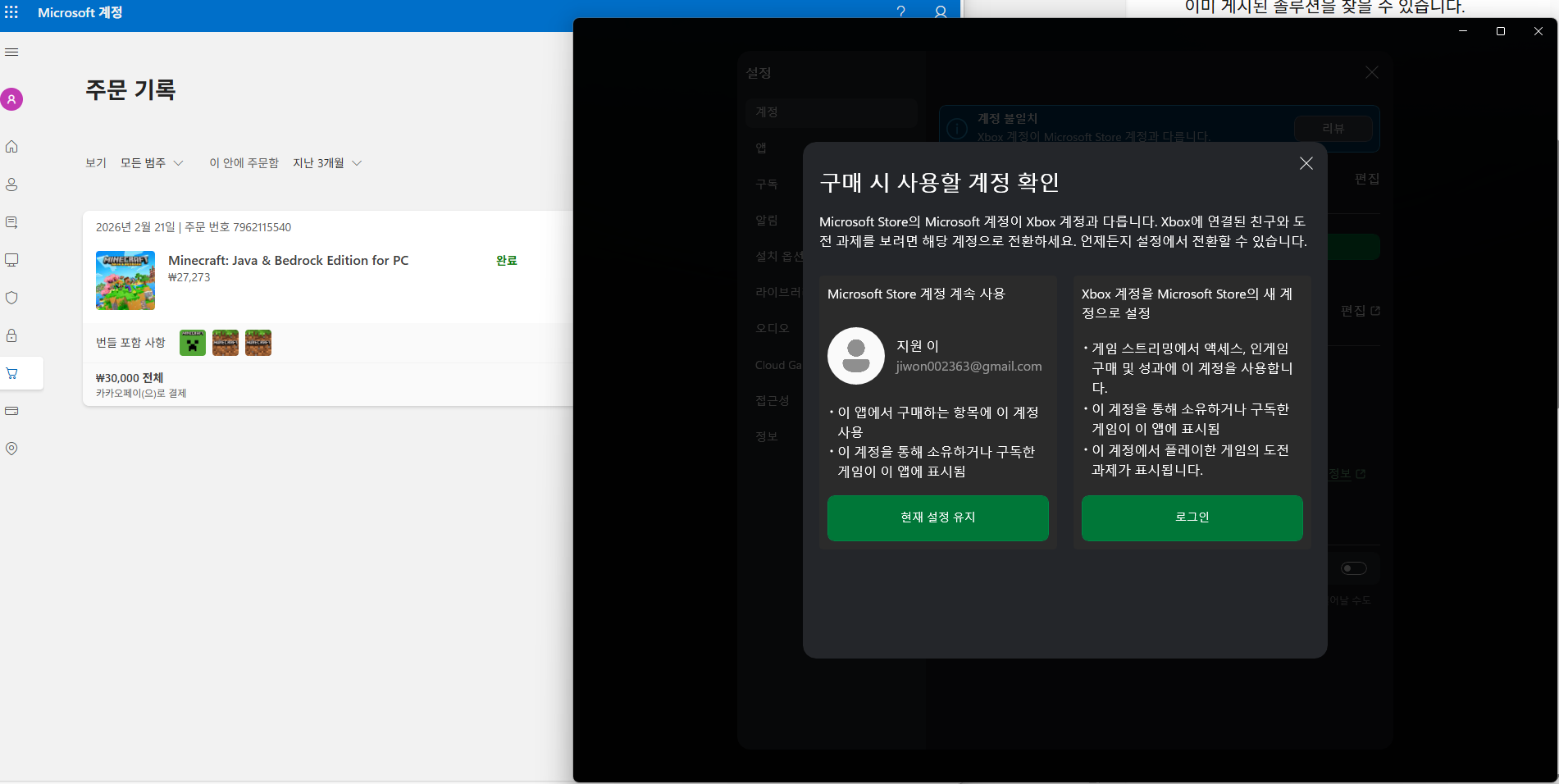Click the Microsoft 계정 header title
Viewport: 1559px width, 784px height.
(80, 12)
